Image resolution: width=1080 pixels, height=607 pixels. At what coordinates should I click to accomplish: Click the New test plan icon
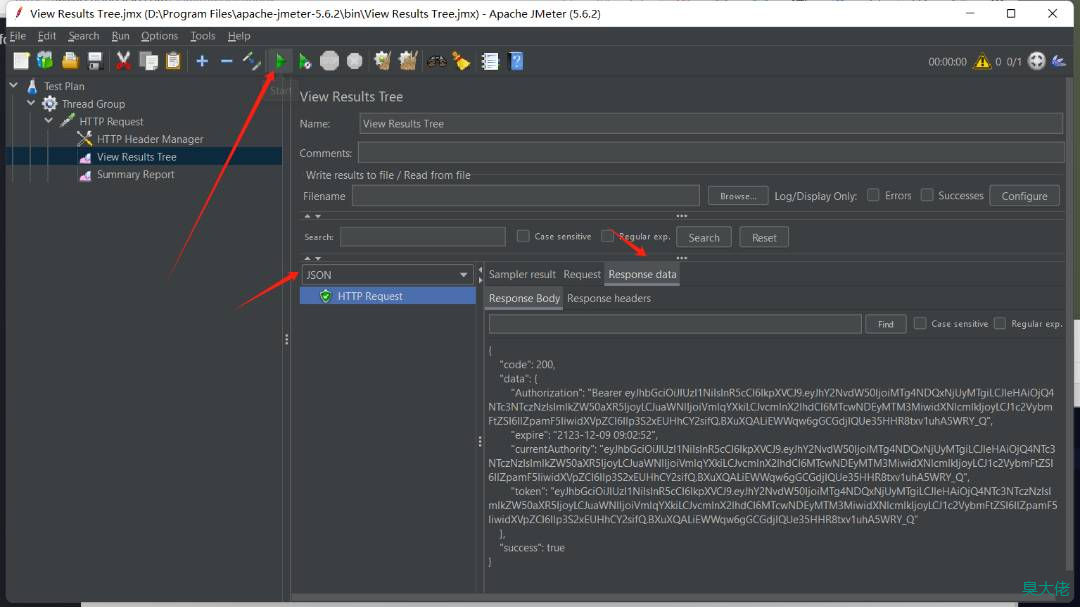tap(21, 61)
